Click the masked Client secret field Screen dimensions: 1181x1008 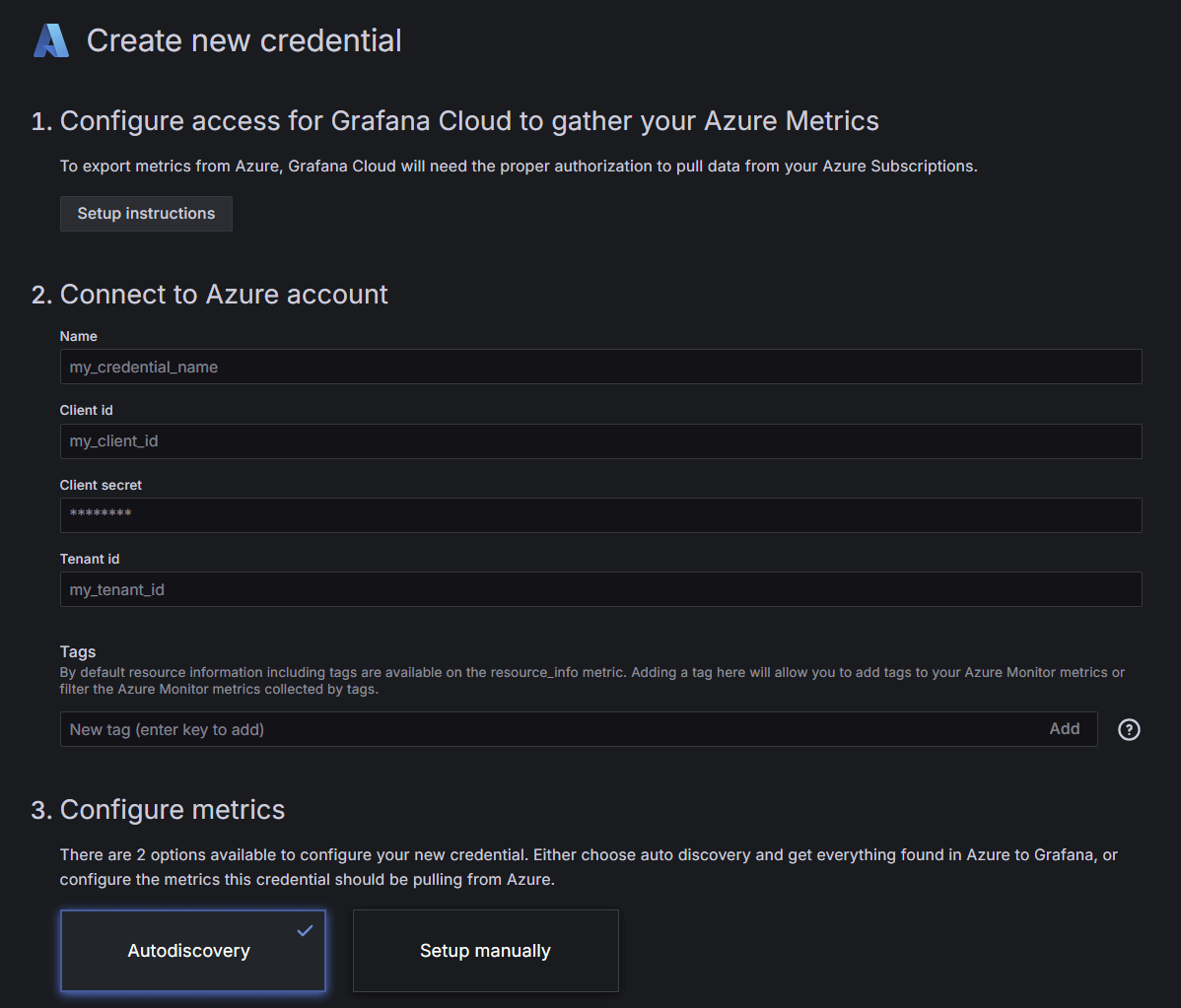pyautogui.click(x=600, y=514)
